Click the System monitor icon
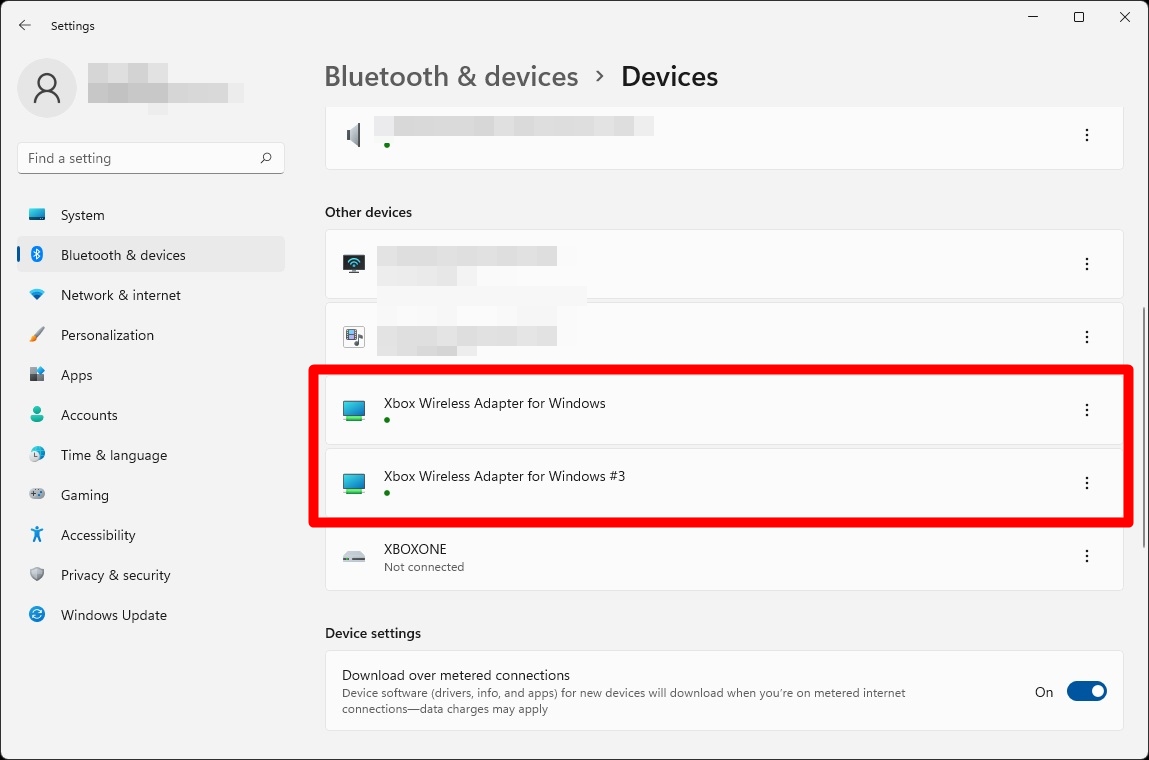The width and height of the screenshot is (1149, 760). pos(37,214)
